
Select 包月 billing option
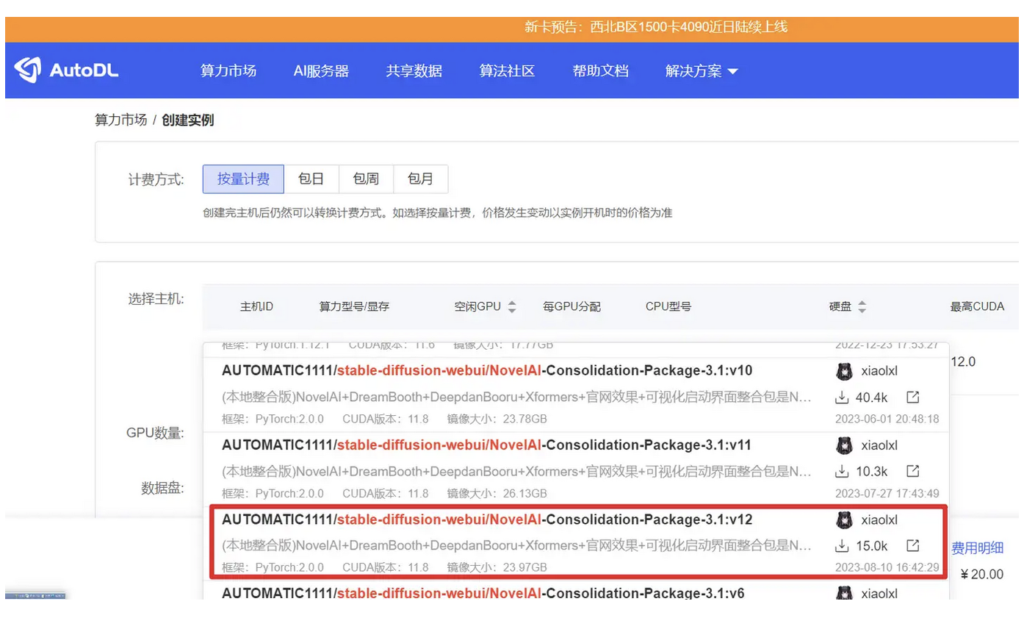(421, 179)
